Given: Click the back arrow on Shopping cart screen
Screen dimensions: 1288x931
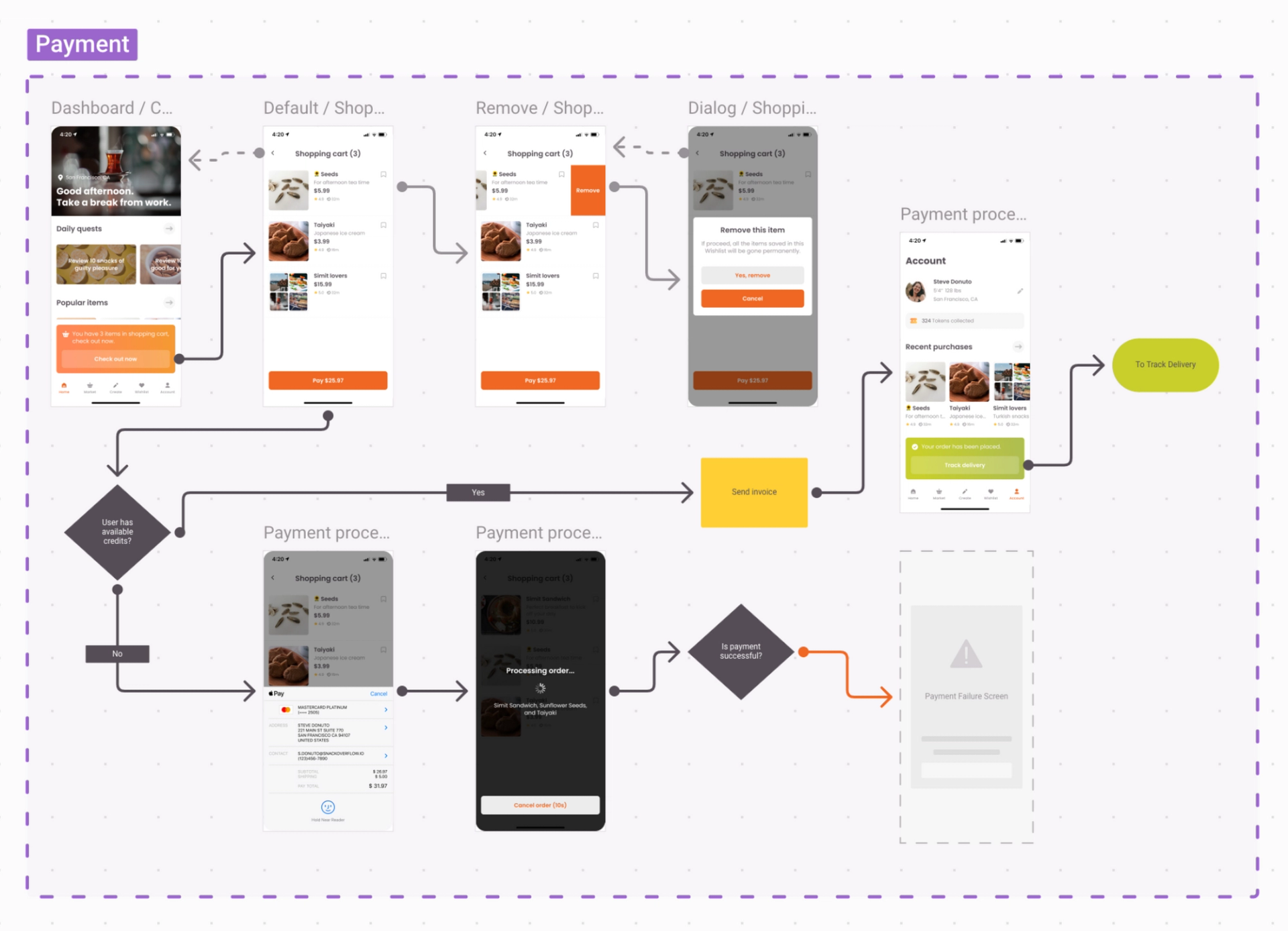Looking at the screenshot, I should (272, 153).
